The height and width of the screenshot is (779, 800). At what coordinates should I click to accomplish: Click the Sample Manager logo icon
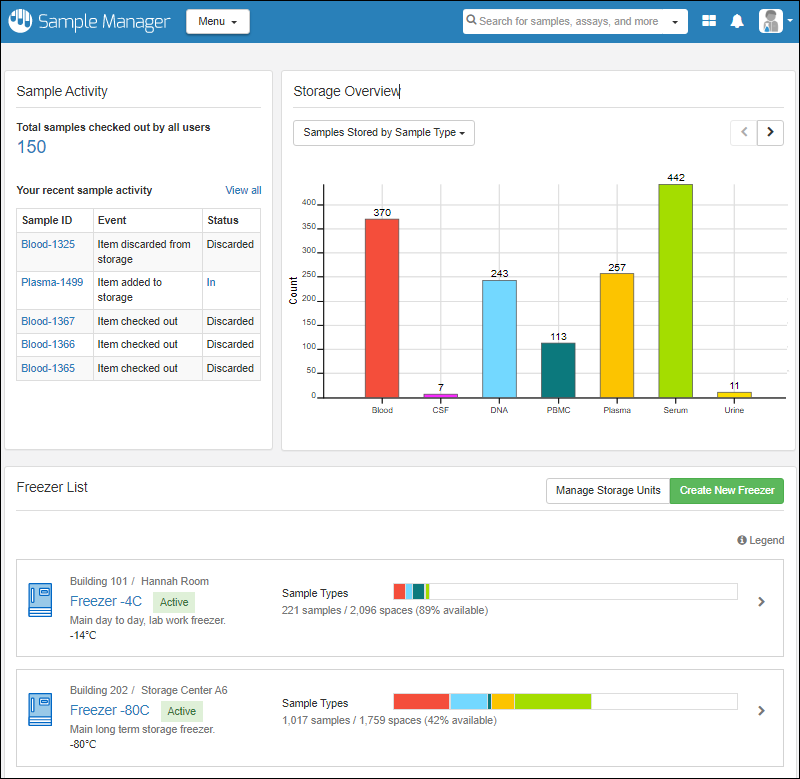[20, 21]
